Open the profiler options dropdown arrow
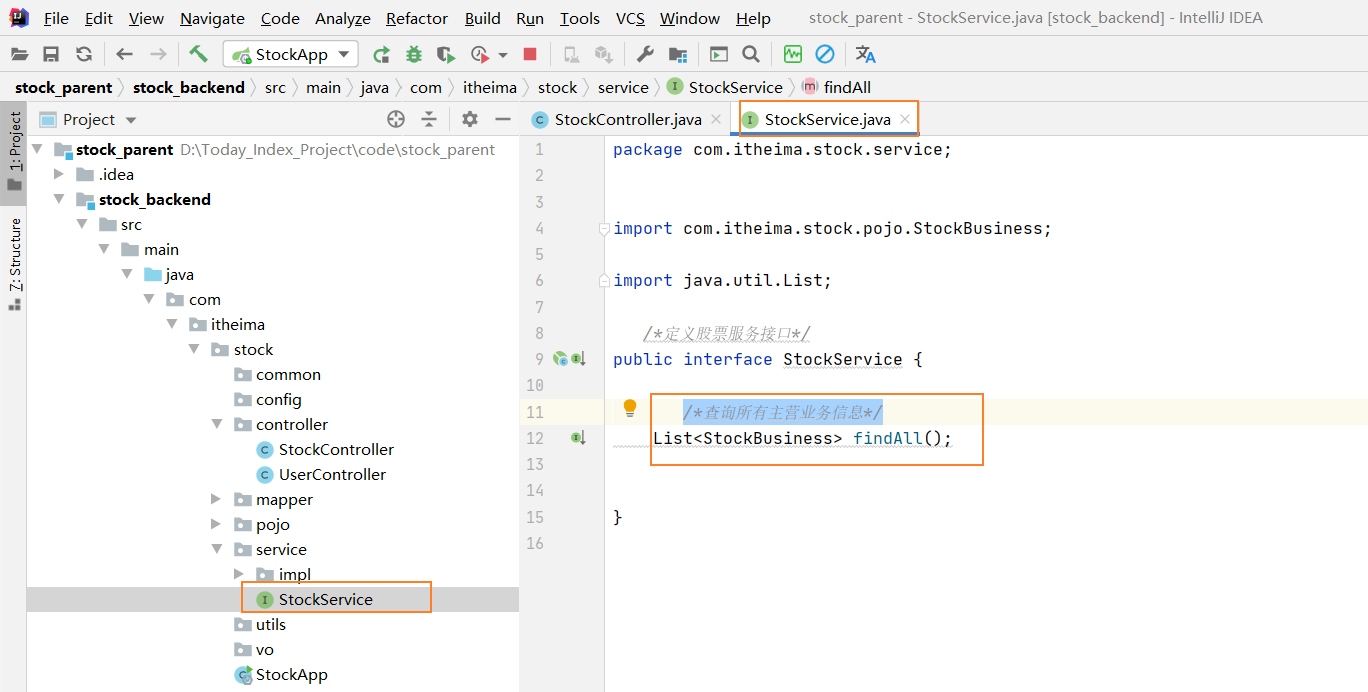 click(503, 55)
